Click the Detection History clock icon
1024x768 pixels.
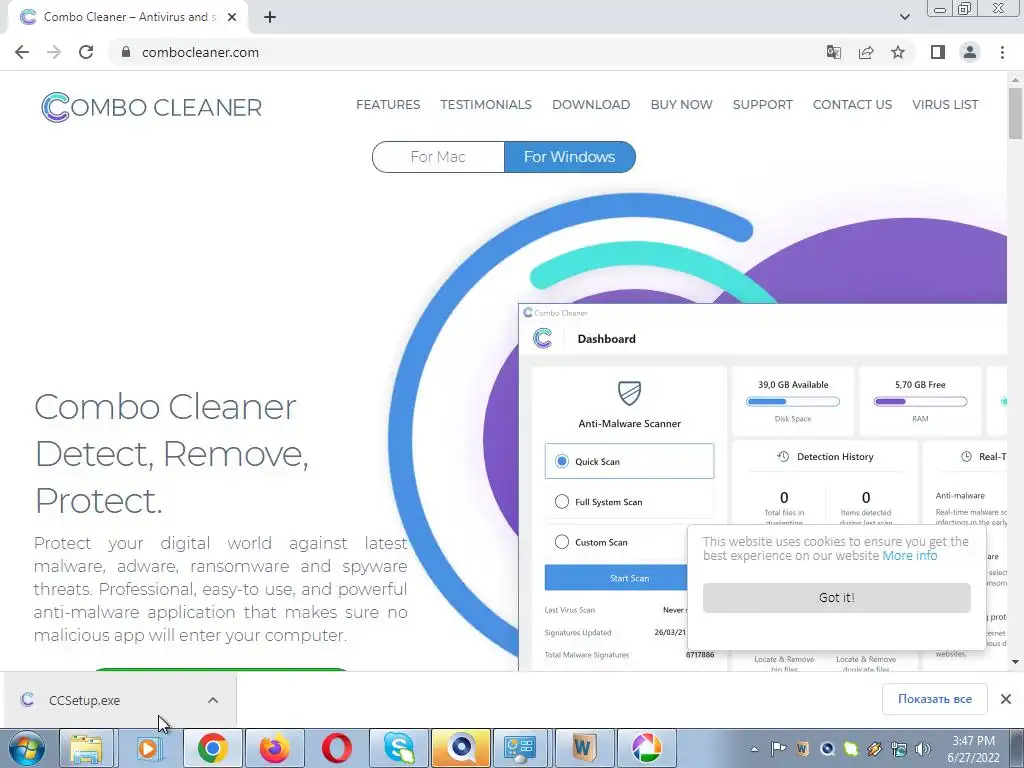click(783, 456)
